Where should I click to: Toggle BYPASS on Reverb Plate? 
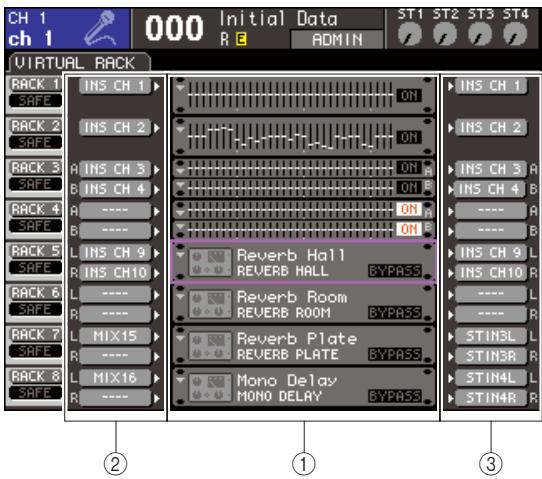(395, 355)
